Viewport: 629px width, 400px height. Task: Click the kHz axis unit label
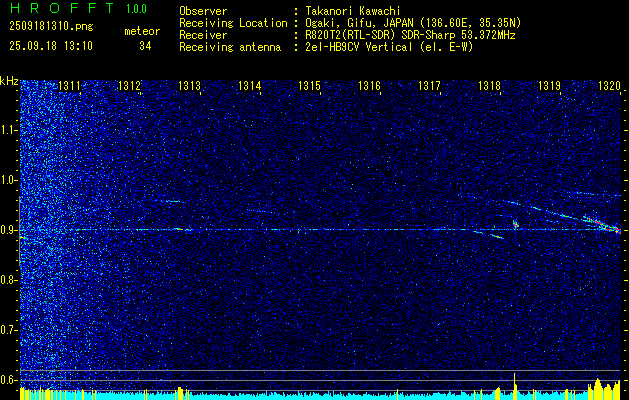click(x=9, y=81)
